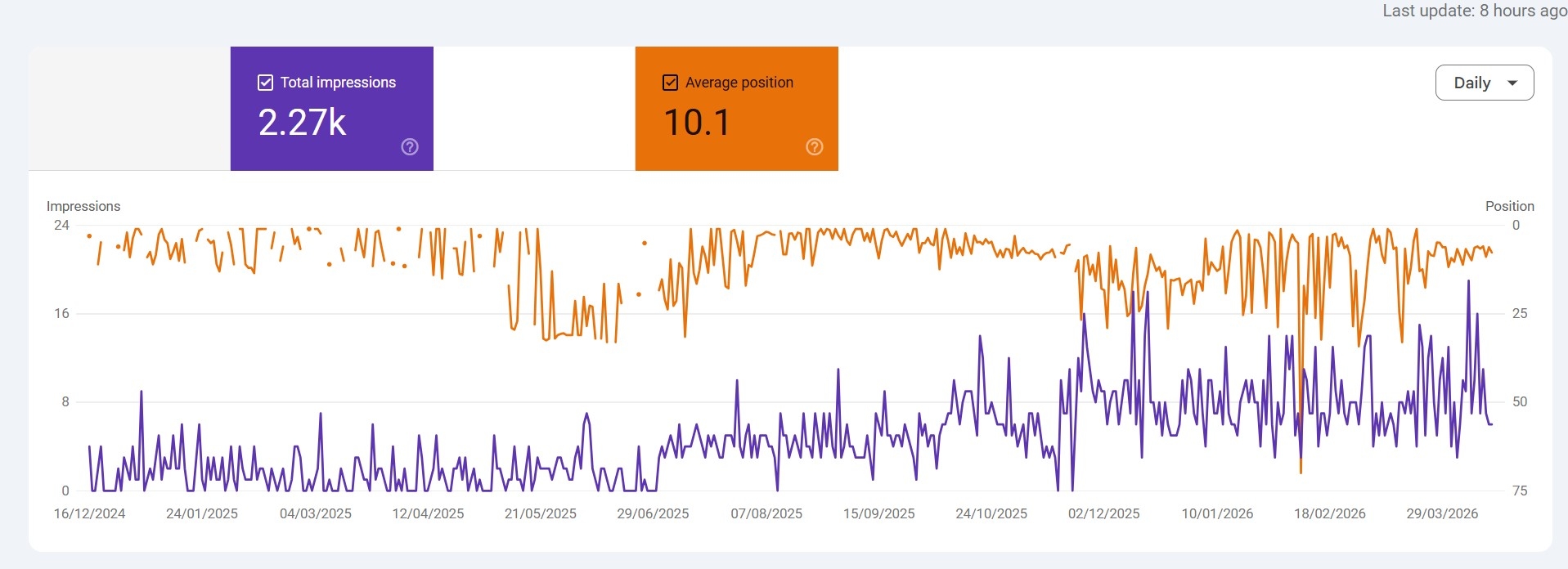Viewport: 1568px width, 569px height.
Task: Click the Last update timestamp text
Action: [1474, 11]
